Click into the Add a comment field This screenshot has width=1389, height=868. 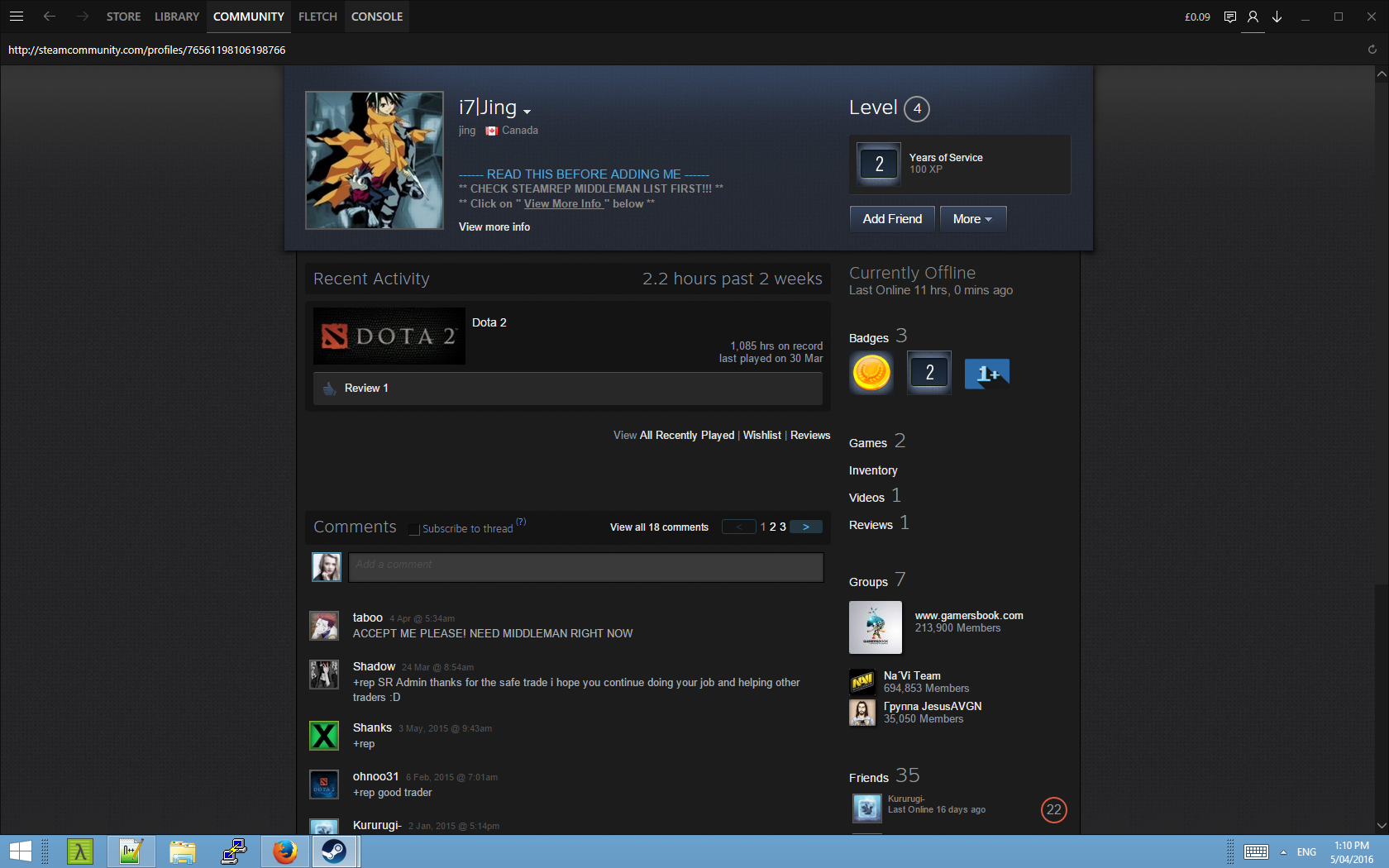[585, 566]
